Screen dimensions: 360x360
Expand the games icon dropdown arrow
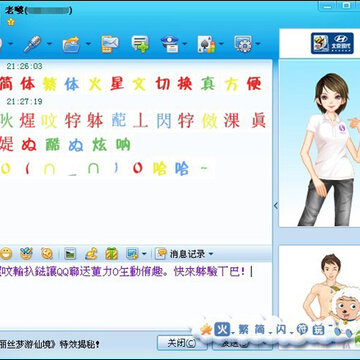(221, 44)
